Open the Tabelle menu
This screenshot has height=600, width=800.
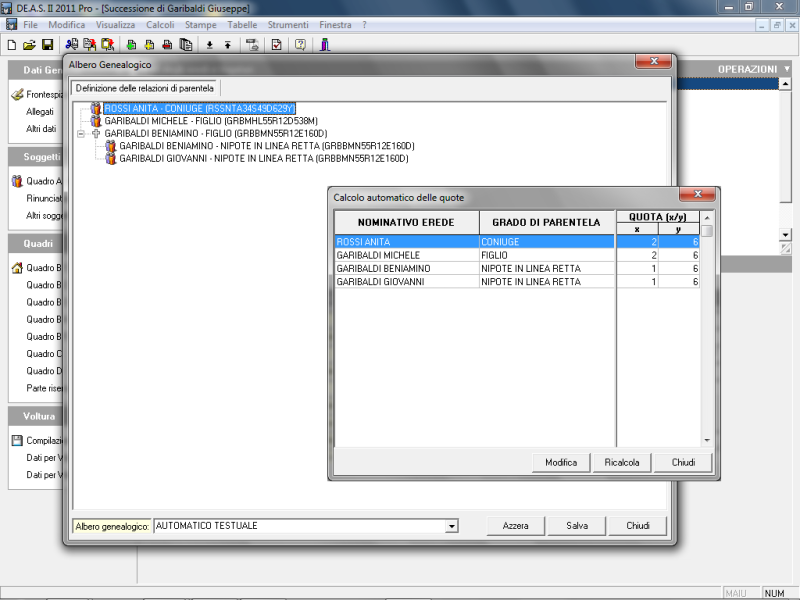[242, 23]
